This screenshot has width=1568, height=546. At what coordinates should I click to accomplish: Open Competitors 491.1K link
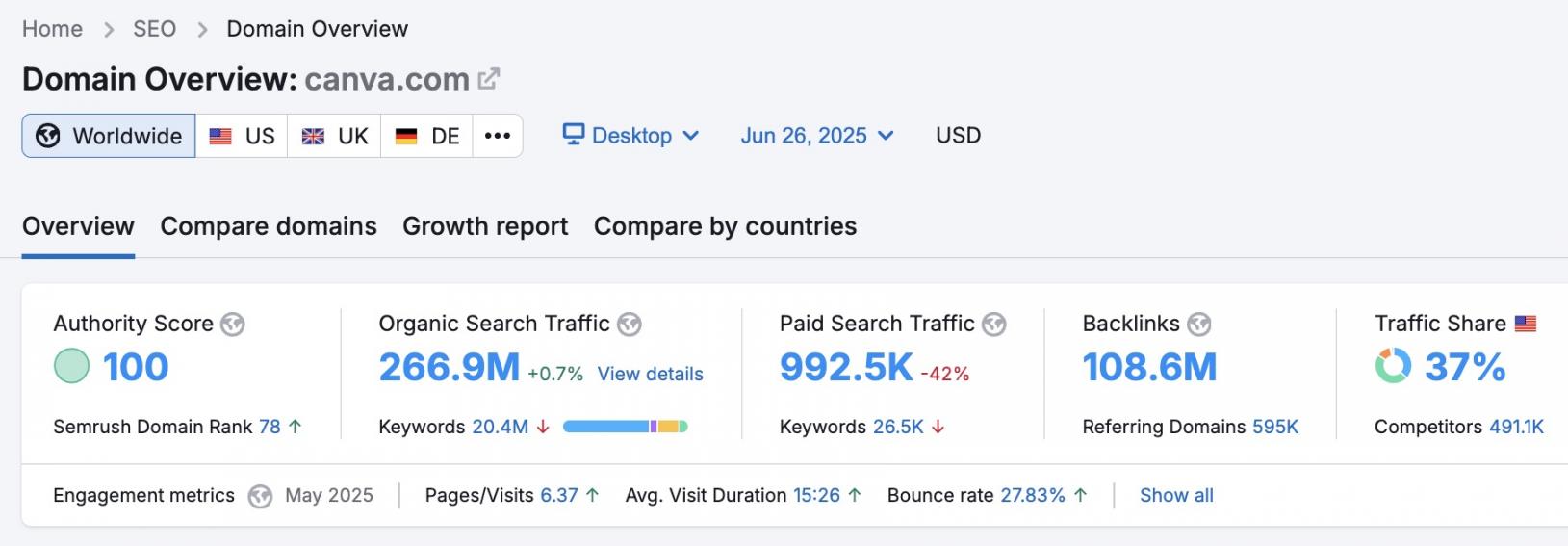click(1516, 427)
